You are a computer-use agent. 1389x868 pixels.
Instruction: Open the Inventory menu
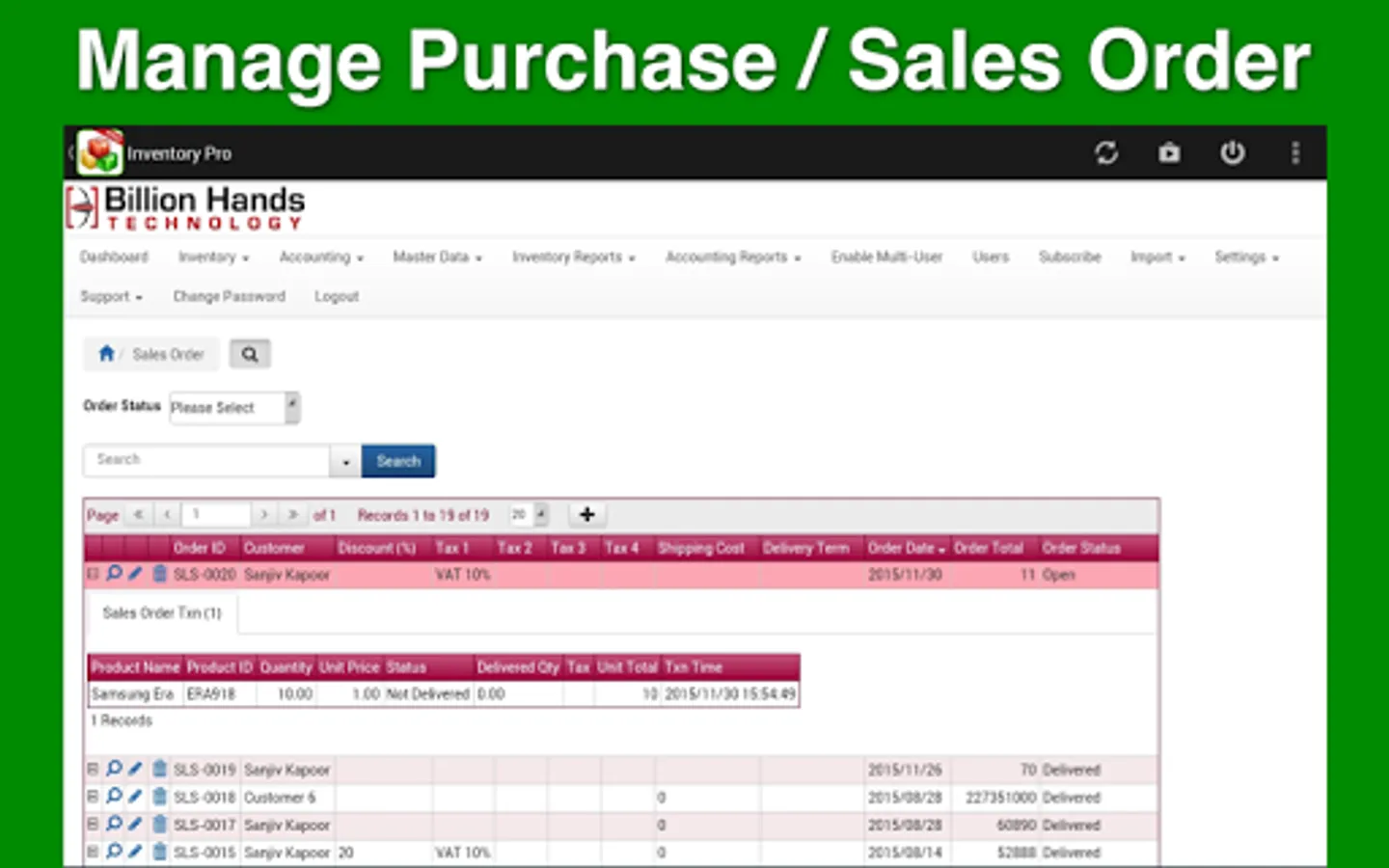pos(213,257)
